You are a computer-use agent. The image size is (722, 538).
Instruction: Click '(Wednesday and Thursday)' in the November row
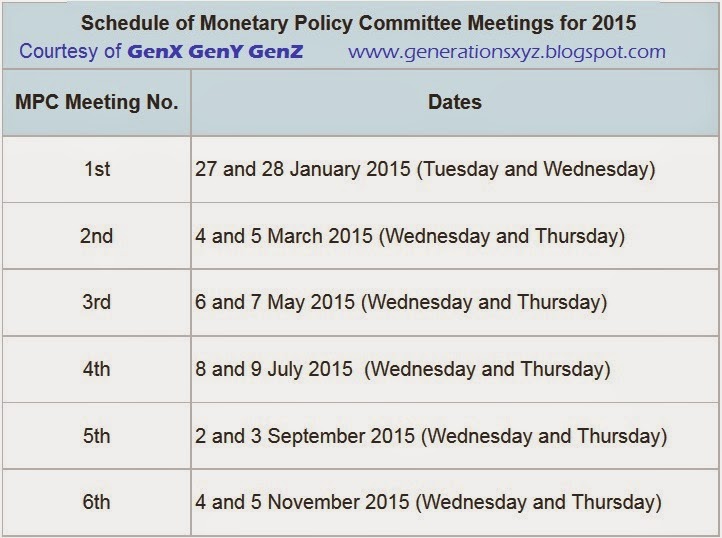click(538, 502)
